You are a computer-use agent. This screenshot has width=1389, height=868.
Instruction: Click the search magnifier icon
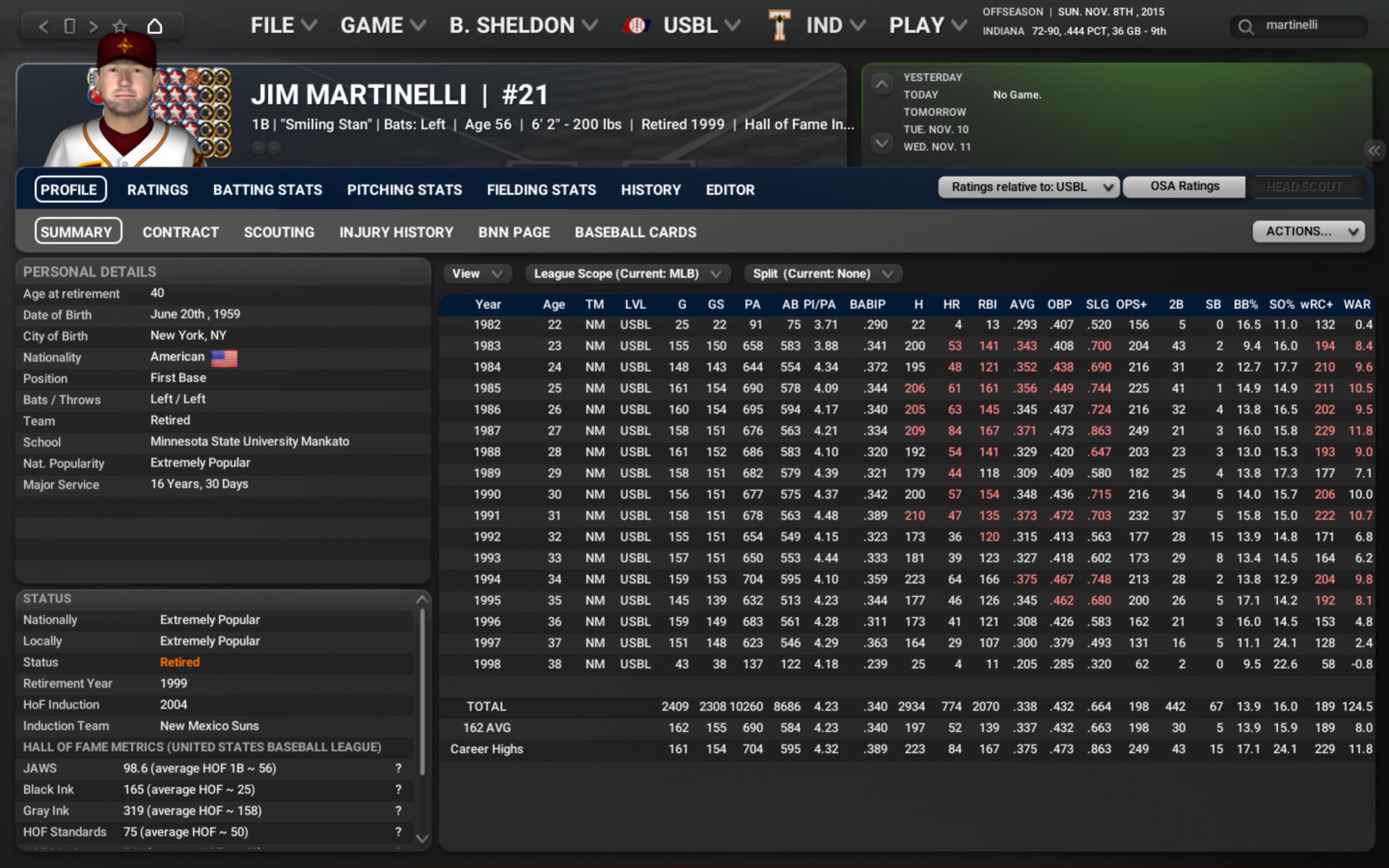(x=1246, y=27)
